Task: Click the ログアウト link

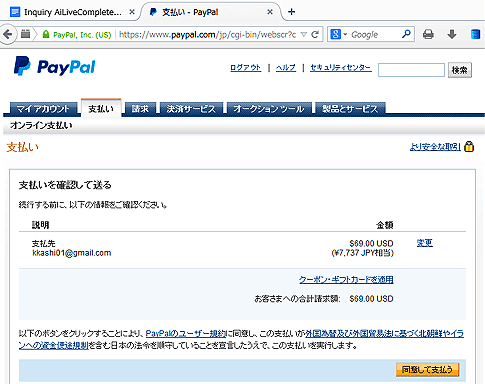Action: tap(246, 68)
